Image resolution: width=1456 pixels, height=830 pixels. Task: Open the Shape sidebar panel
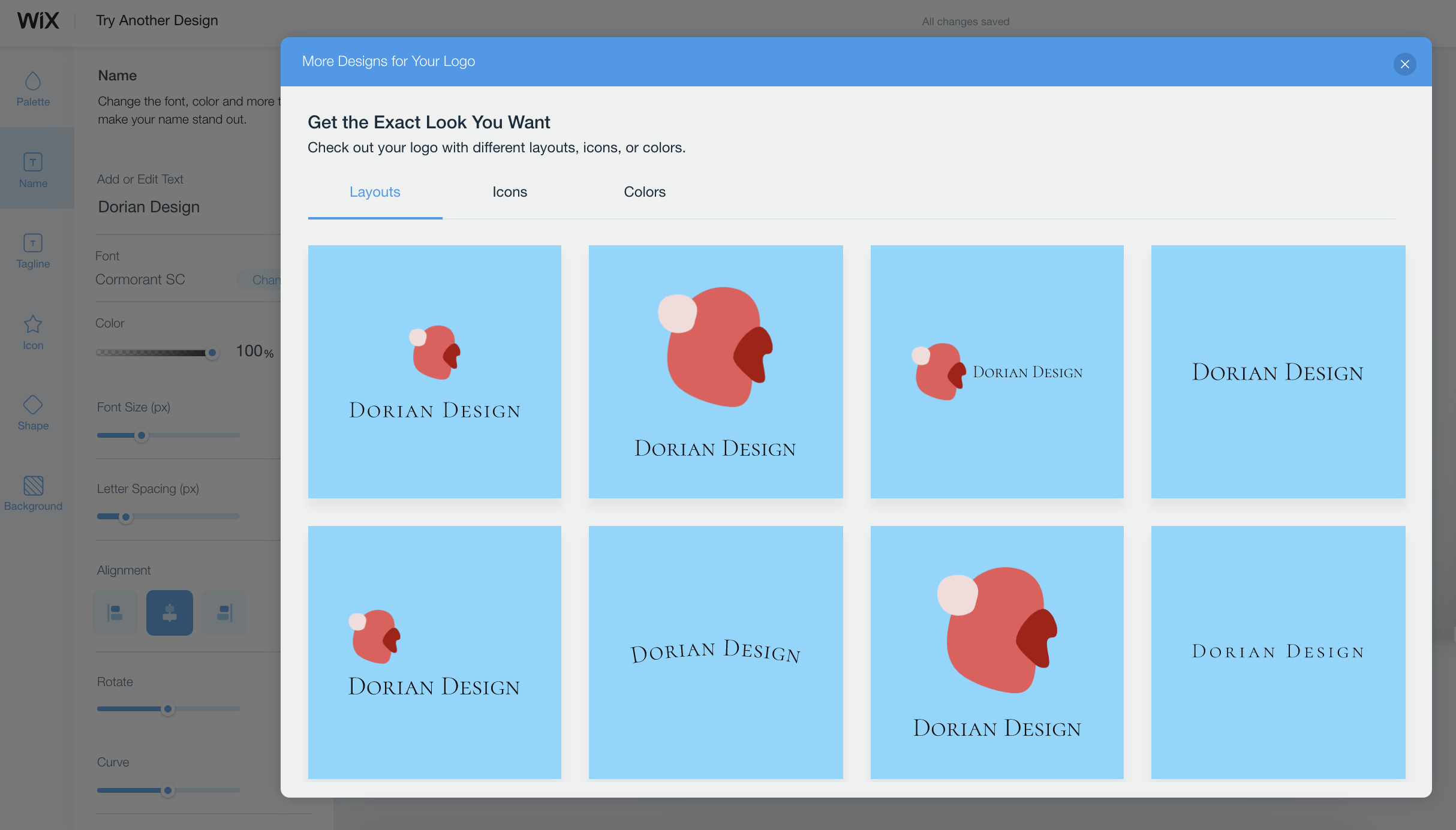pos(33,413)
